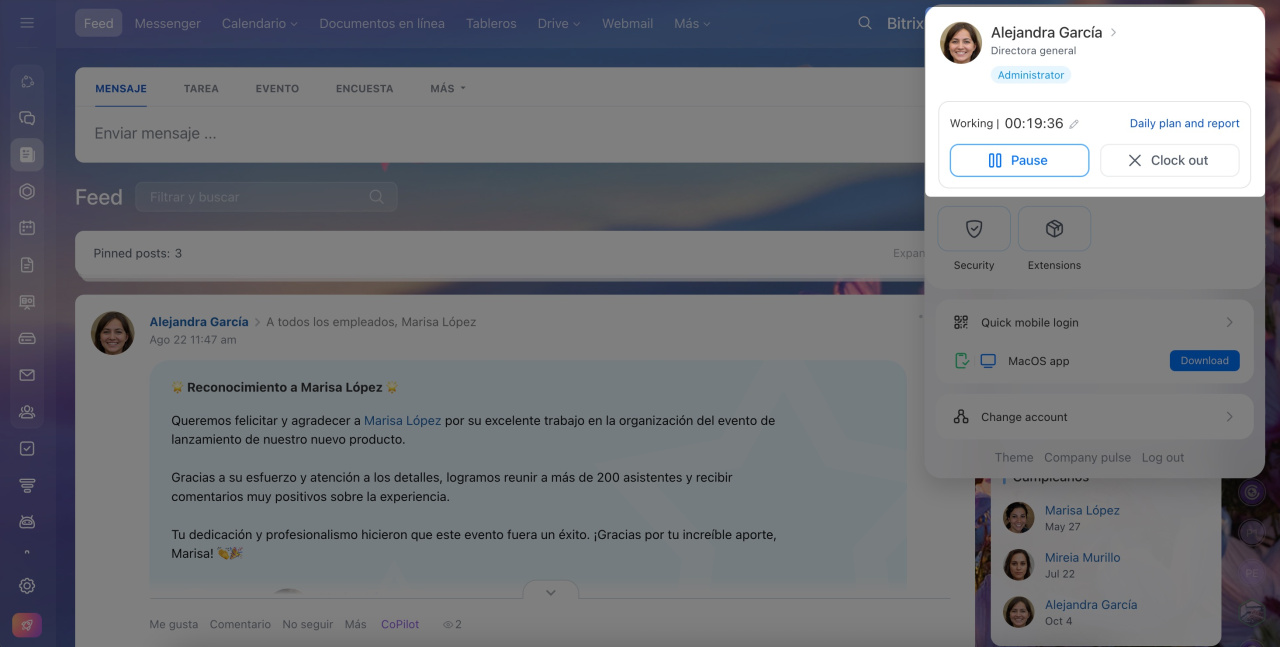Click the pencil icon beside the work timer
1280x647 pixels.
[x=1074, y=124]
